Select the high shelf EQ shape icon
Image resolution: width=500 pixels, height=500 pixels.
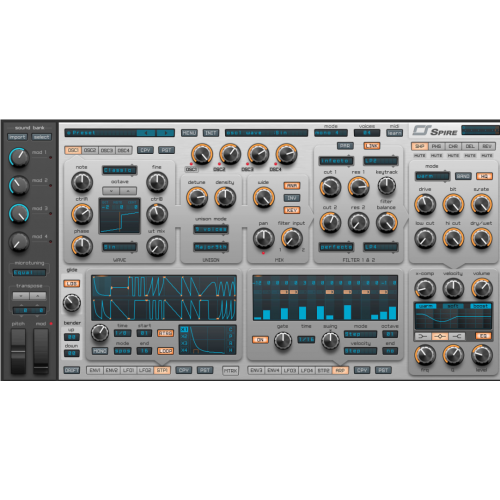pyautogui.click(x=457, y=336)
